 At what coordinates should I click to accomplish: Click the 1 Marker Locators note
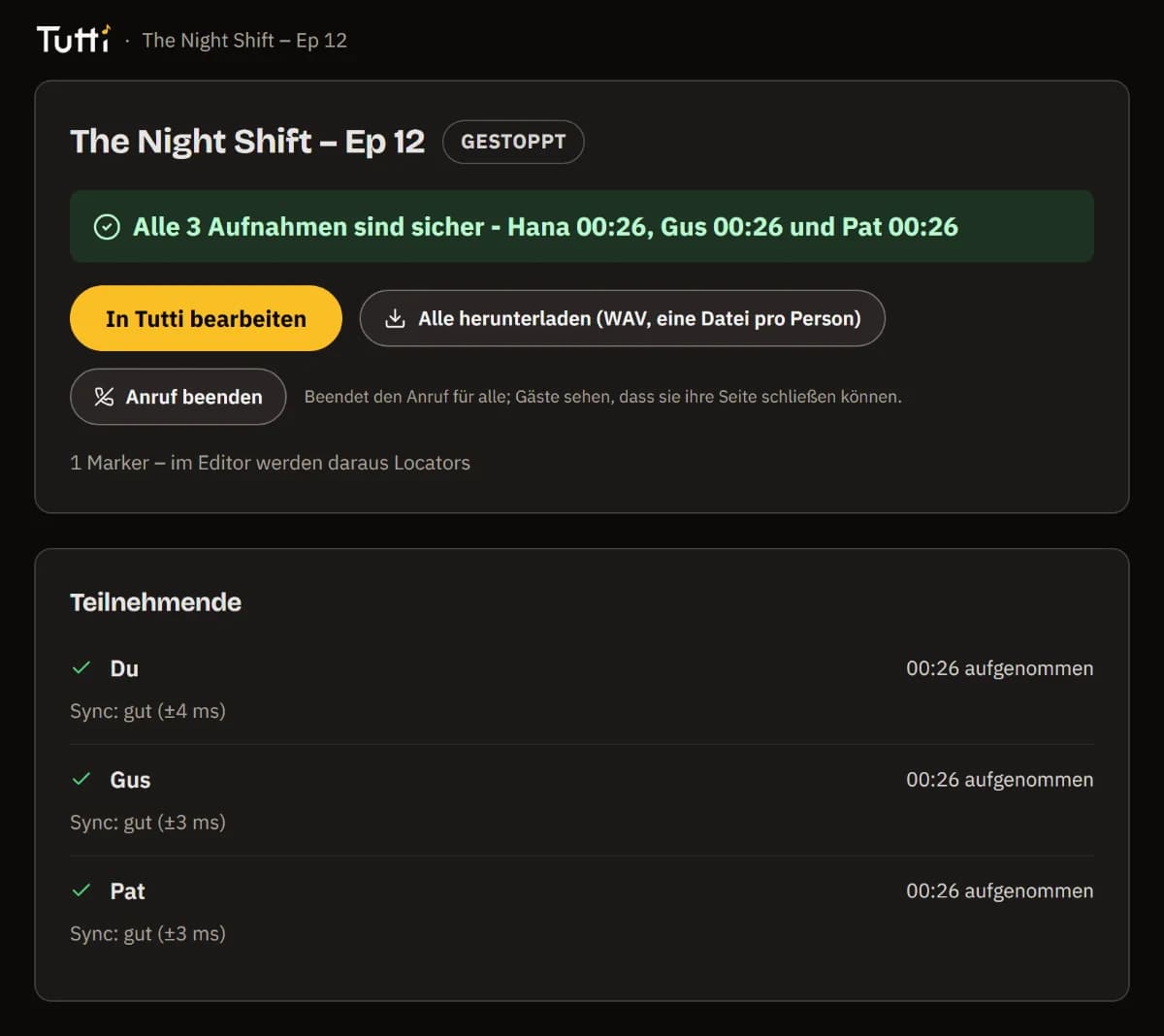click(270, 463)
